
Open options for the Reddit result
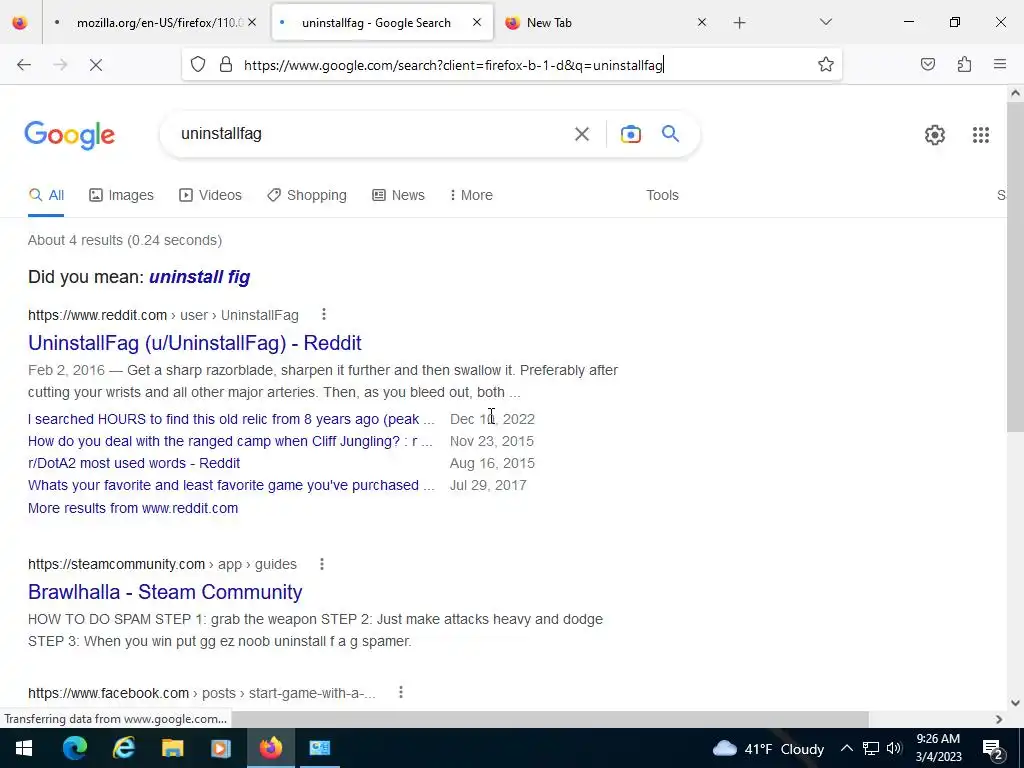(323, 315)
